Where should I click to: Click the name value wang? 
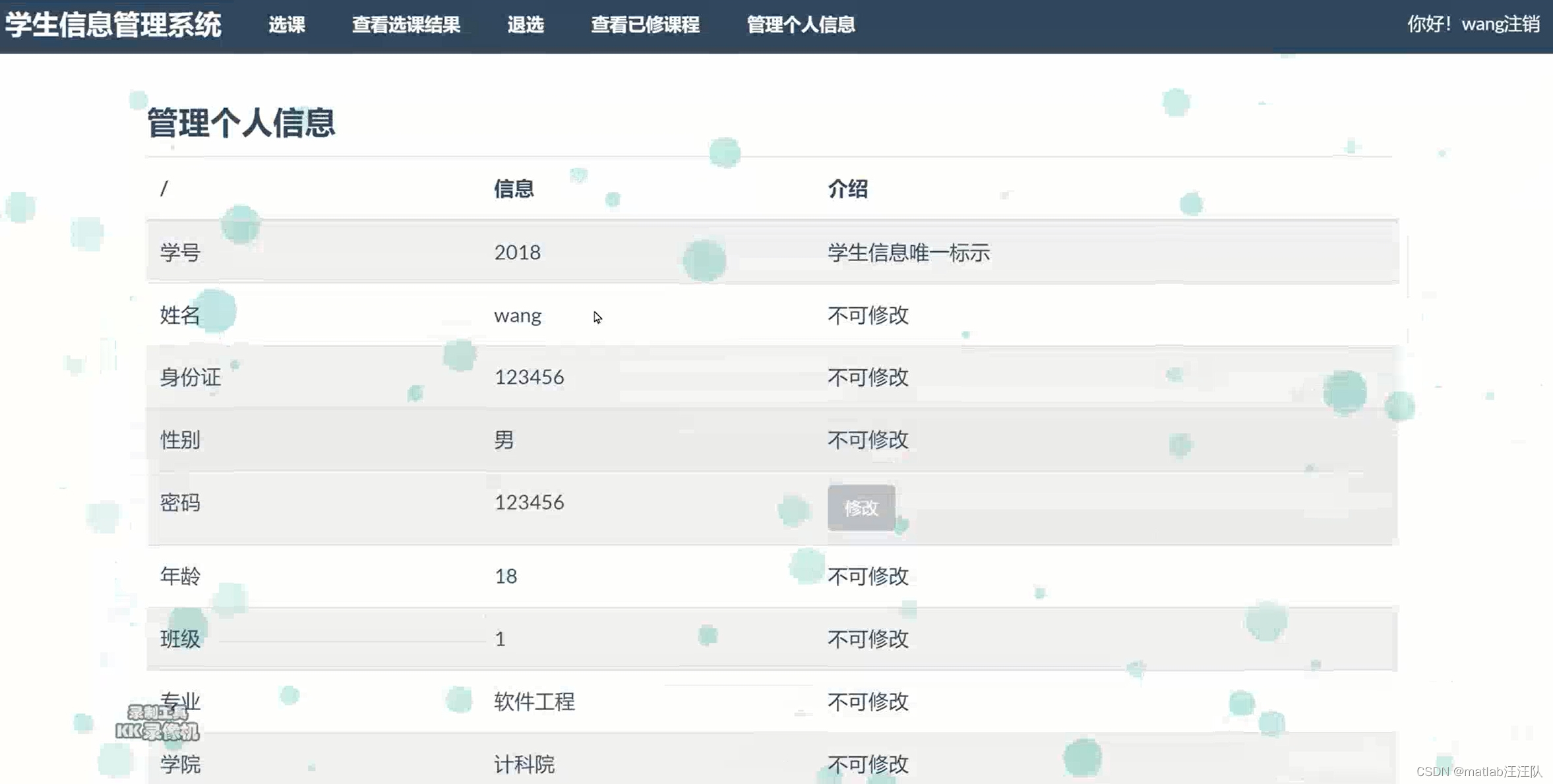tap(518, 316)
